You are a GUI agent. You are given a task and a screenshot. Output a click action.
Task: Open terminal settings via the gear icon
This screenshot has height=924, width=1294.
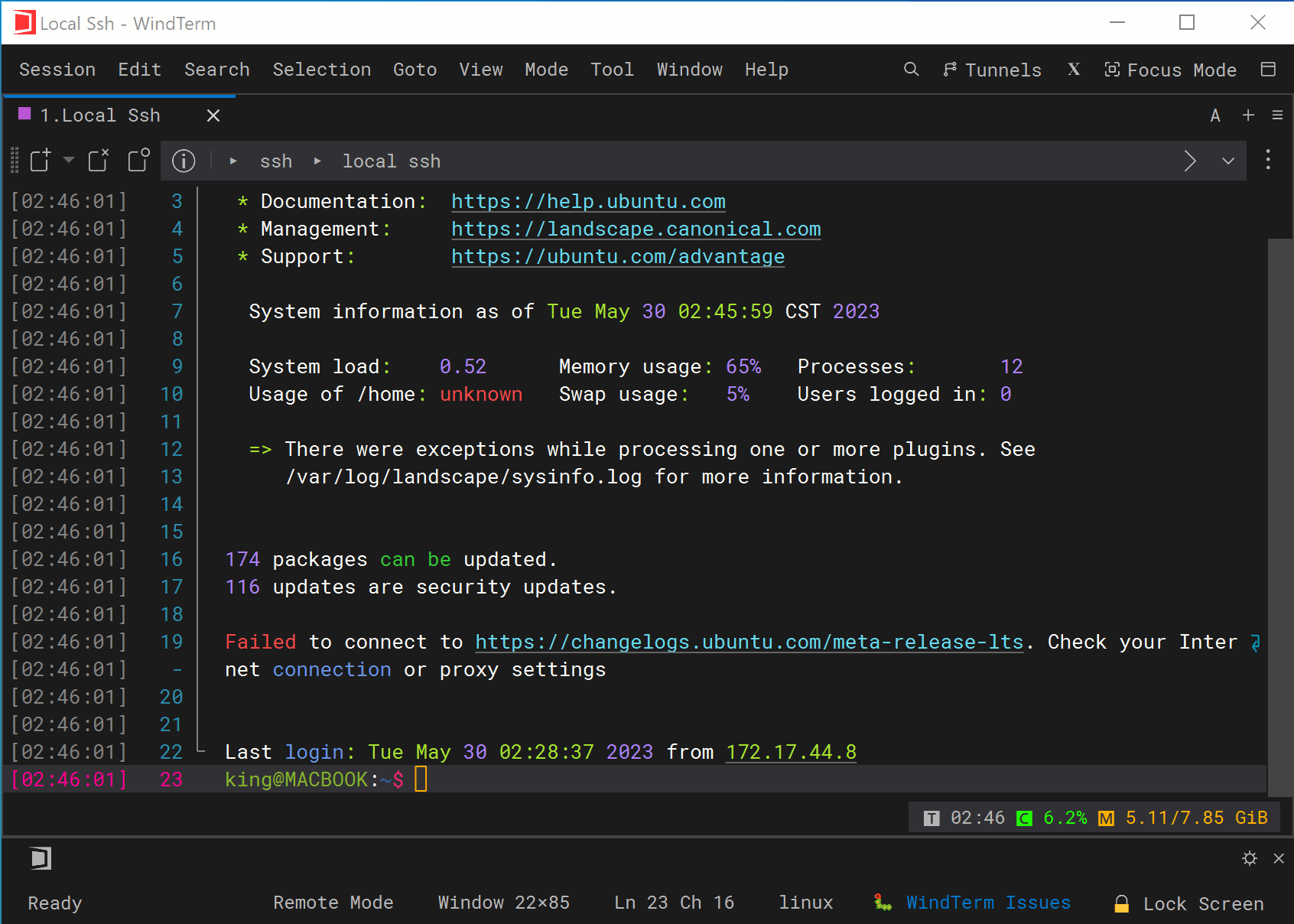tap(1250, 858)
